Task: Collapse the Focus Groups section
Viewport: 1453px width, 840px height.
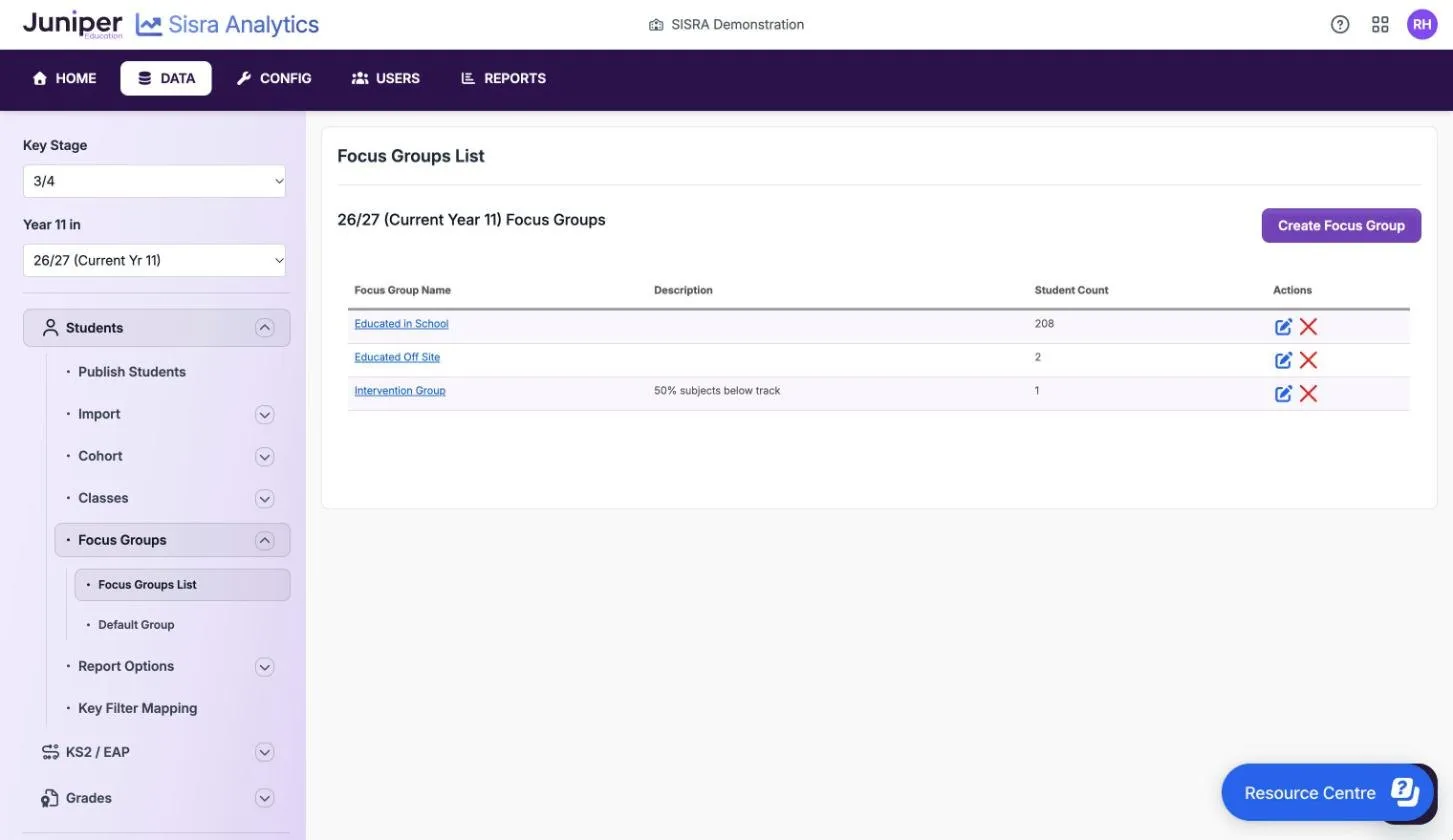Action: (264, 540)
